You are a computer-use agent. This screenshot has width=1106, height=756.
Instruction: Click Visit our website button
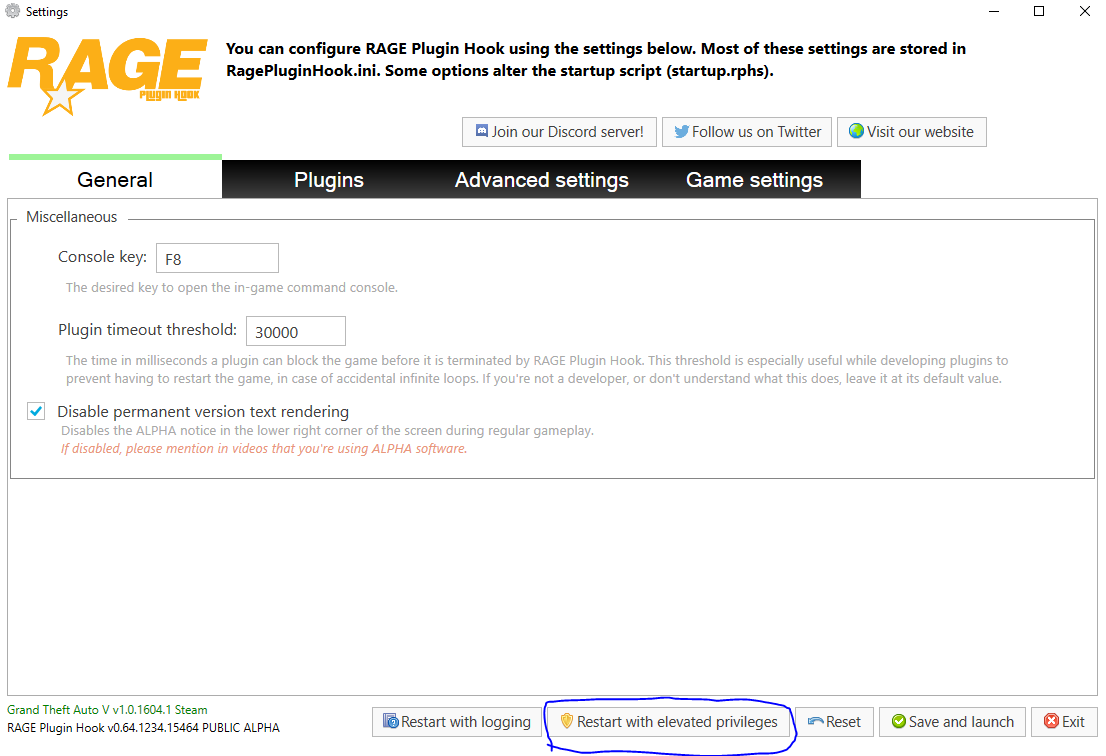click(x=912, y=132)
